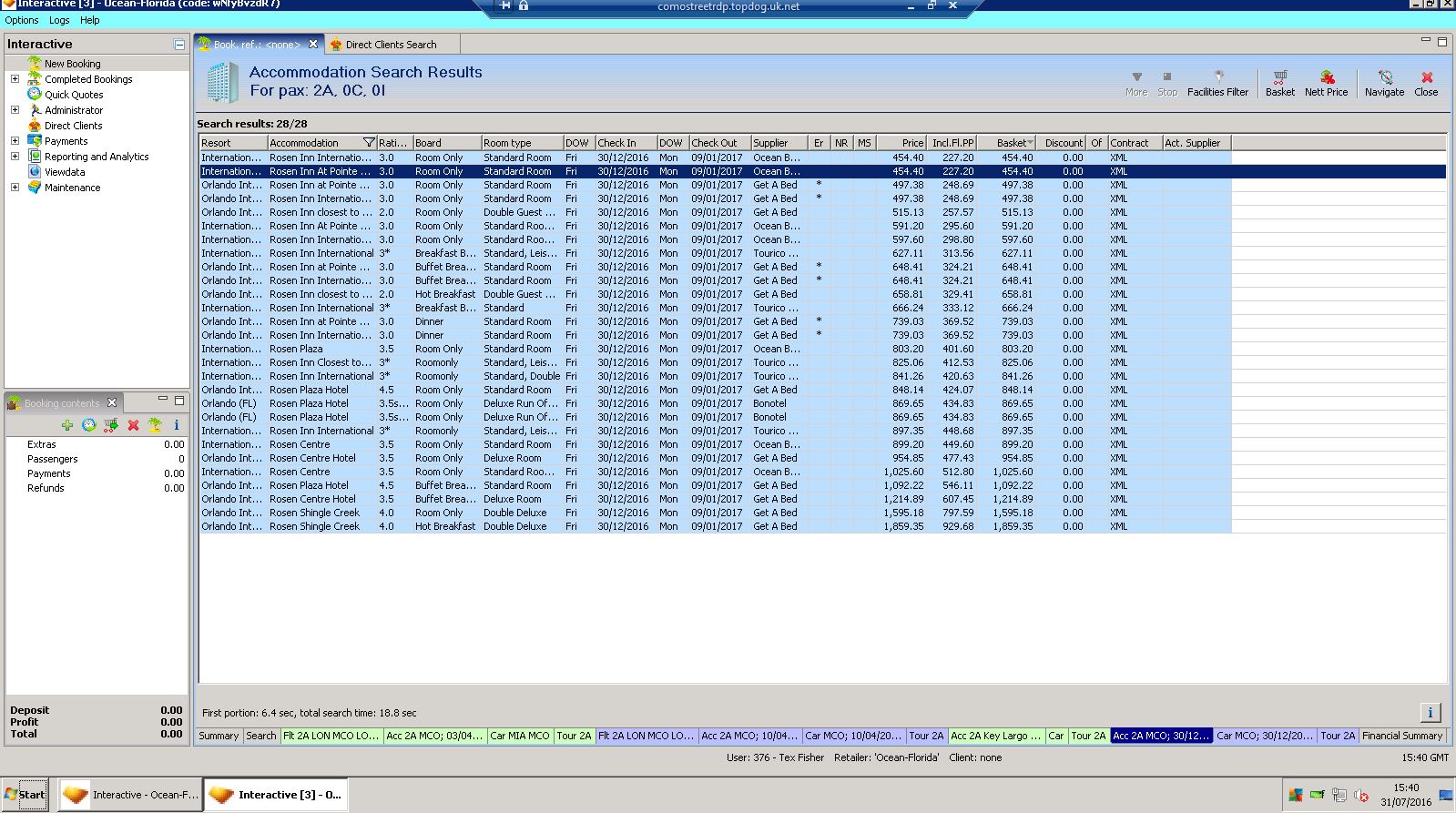Close the Book ref <none> tab
Image resolution: width=1456 pixels, height=813 pixels.
click(x=313, y=44)
